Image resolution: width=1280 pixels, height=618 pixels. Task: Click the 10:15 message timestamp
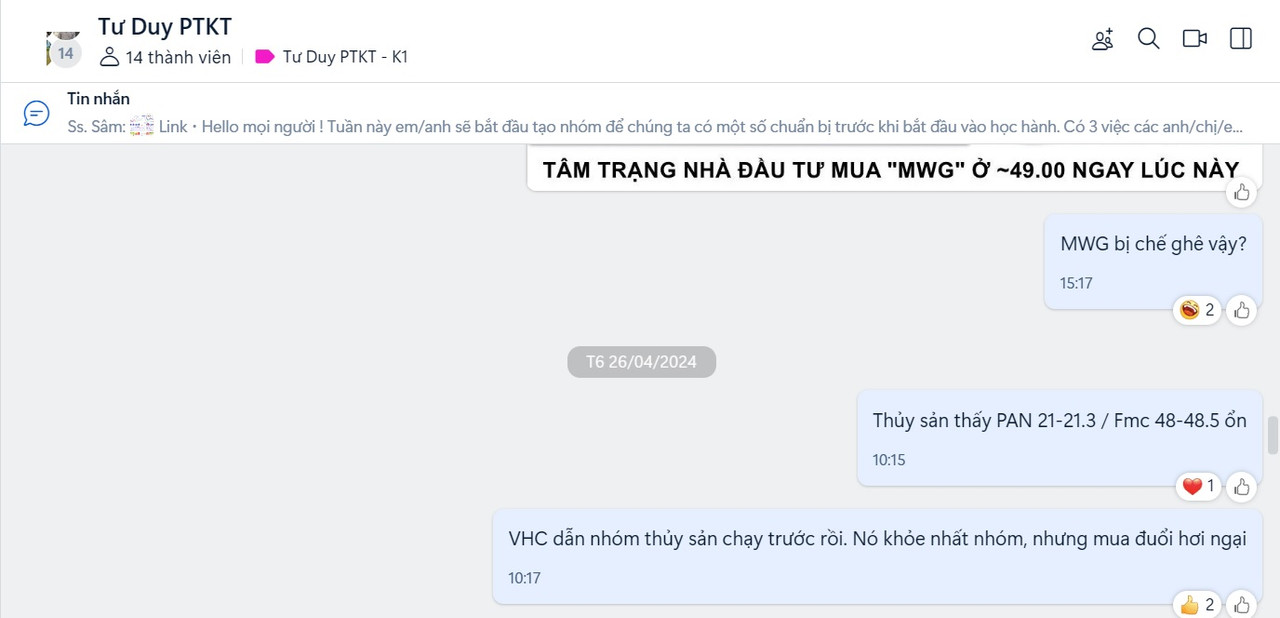(889, 460)
